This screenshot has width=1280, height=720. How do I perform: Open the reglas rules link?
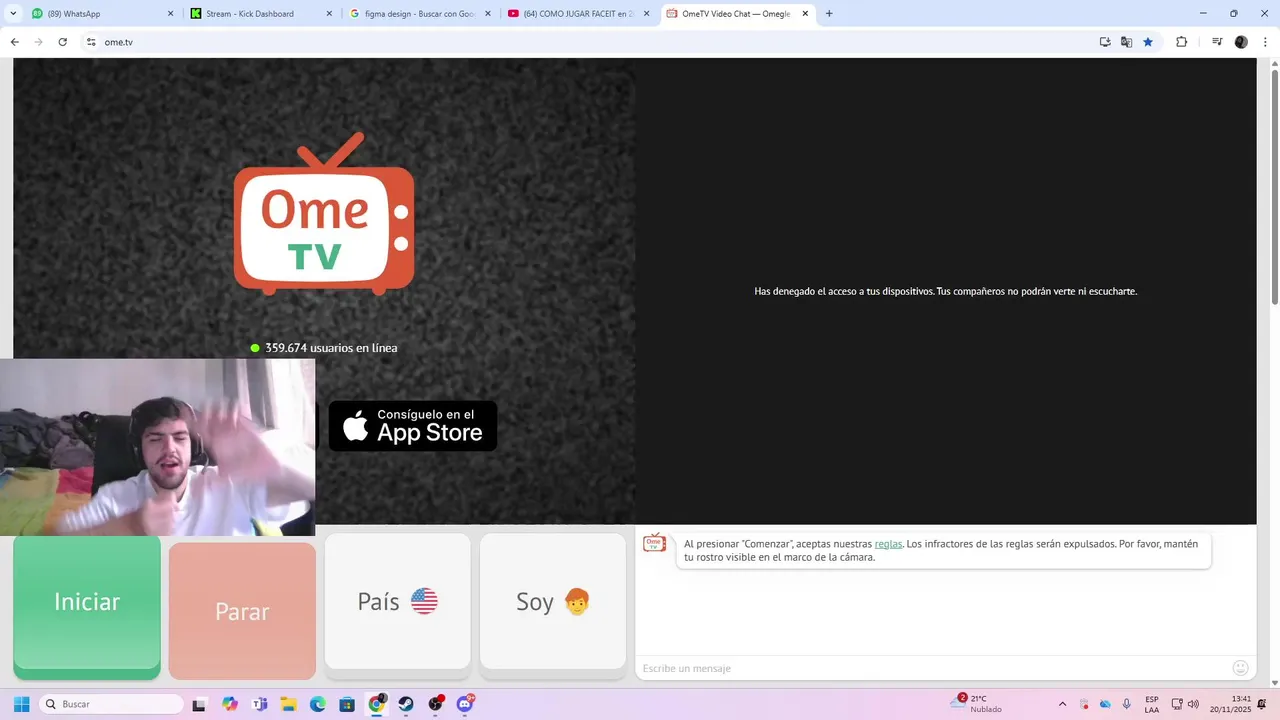[x=888, y=544]
